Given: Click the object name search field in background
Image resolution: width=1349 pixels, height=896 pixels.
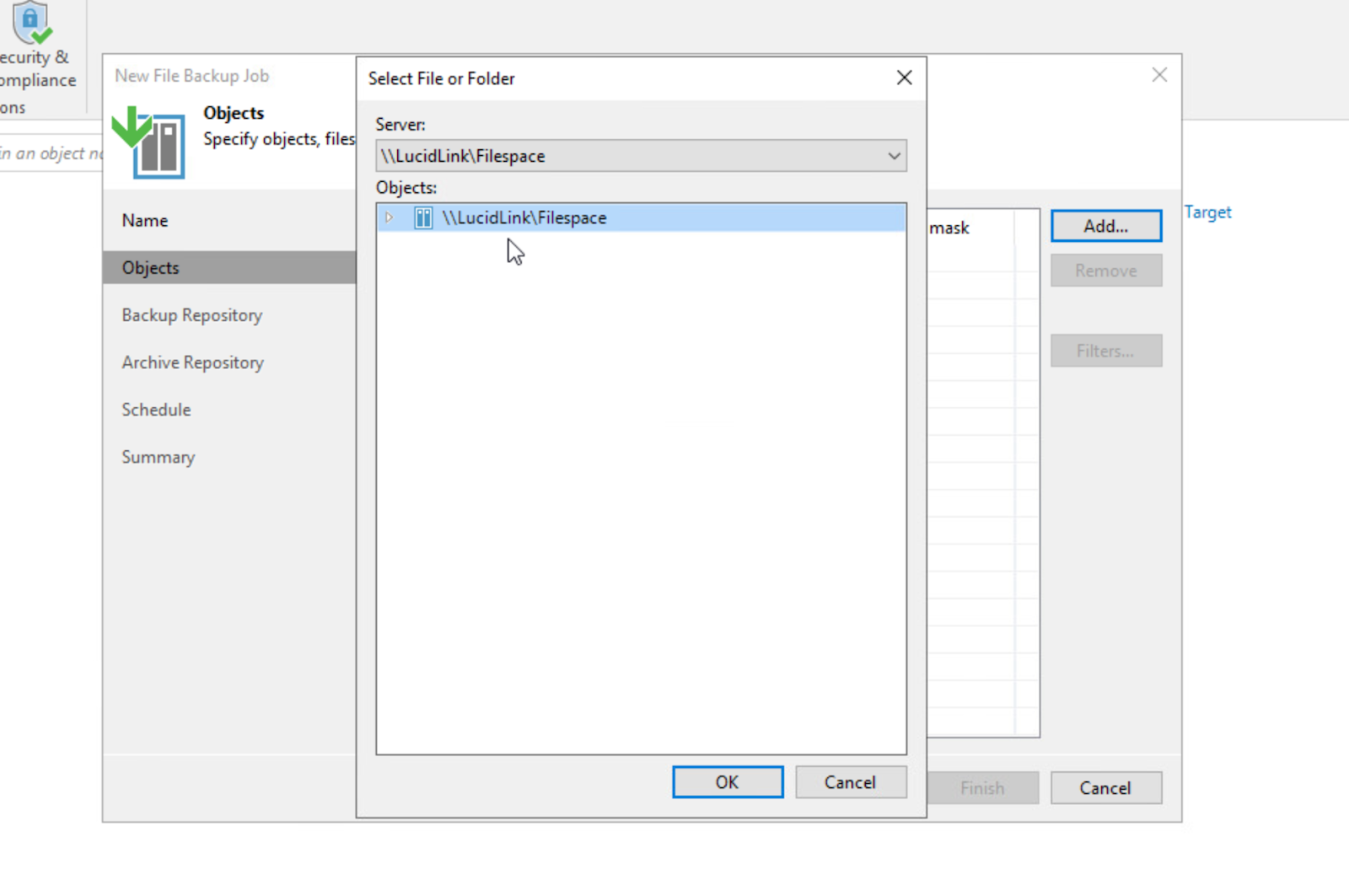Looking at the screenshot, I should (x=51, y=153).
